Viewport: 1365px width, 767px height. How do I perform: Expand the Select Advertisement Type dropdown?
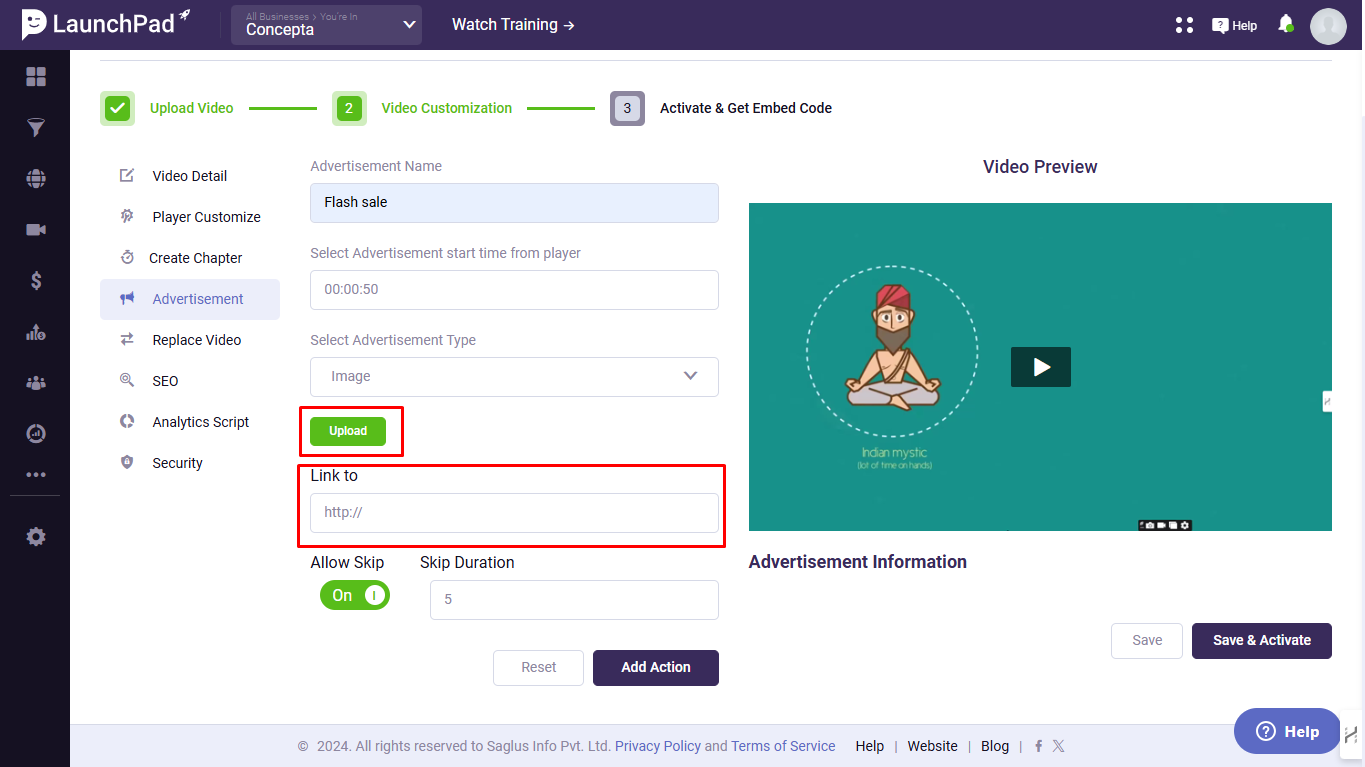514,377
